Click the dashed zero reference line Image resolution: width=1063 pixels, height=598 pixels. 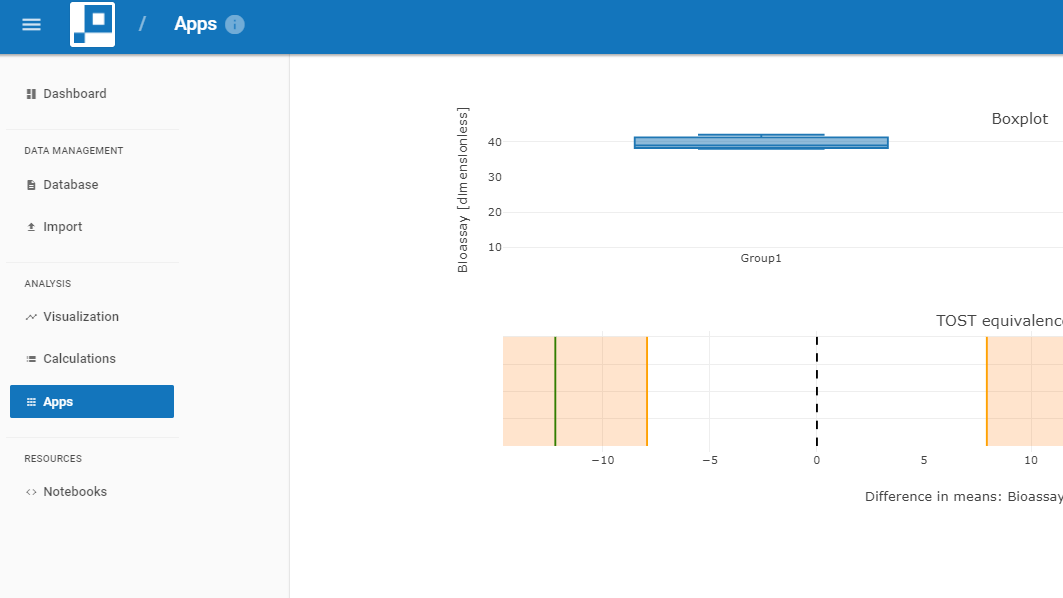pos(817,391)
